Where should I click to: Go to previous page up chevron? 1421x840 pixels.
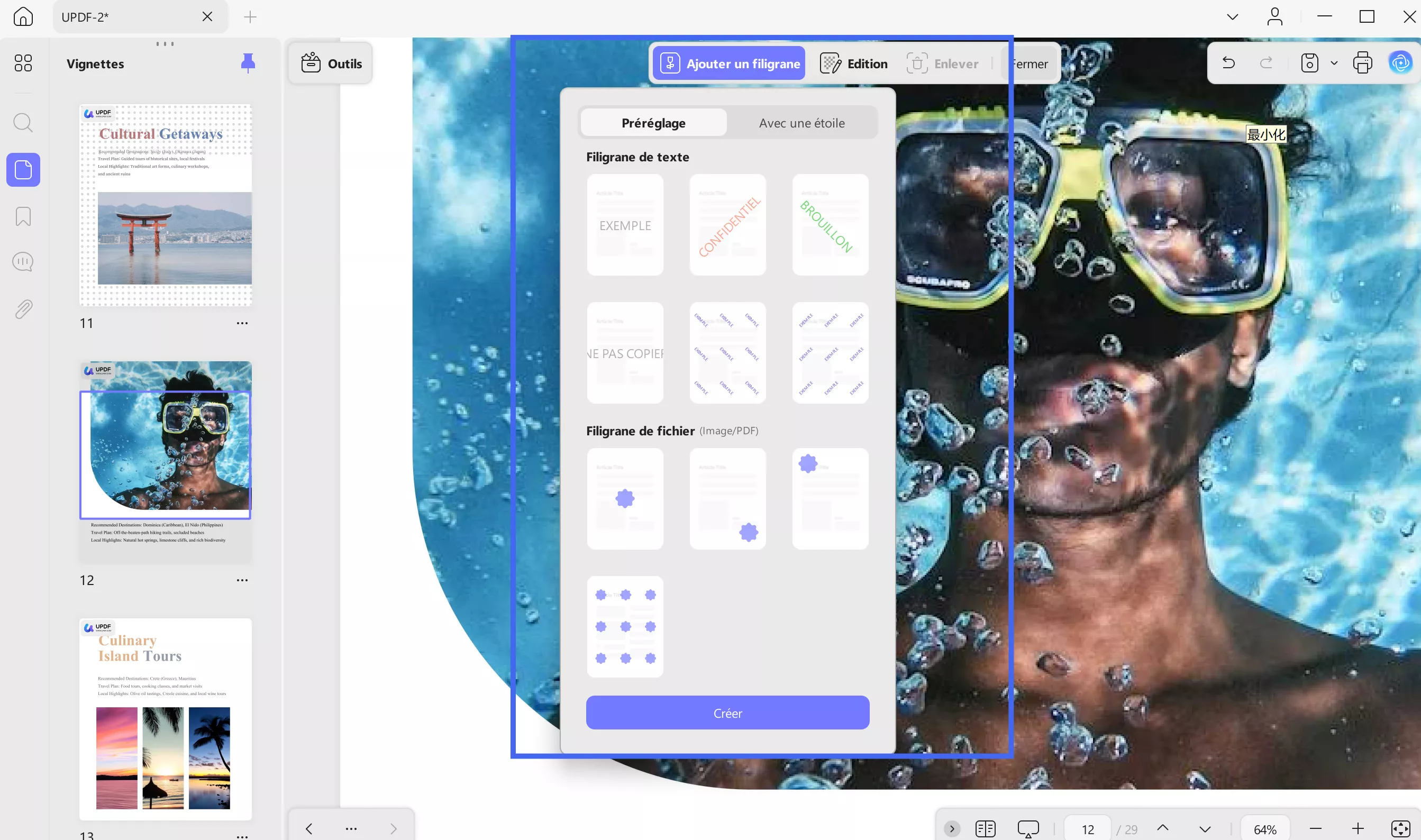[x=1163, y=827]
